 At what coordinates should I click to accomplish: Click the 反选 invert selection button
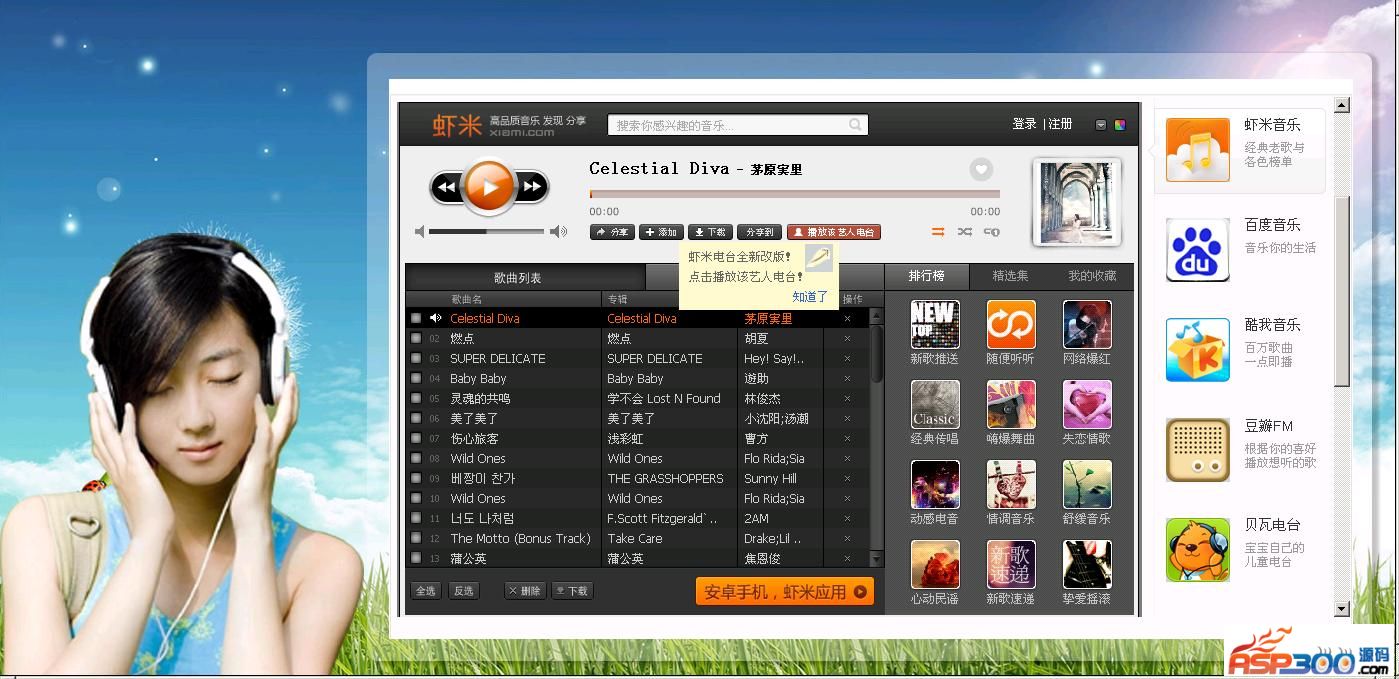[464, 591]
